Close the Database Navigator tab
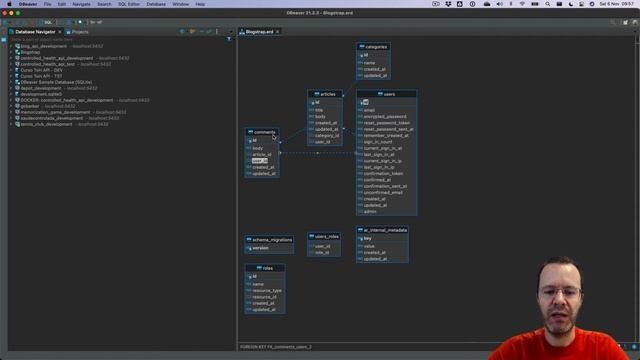The height and width of the screenshot is (360, 640). [60, 32]
